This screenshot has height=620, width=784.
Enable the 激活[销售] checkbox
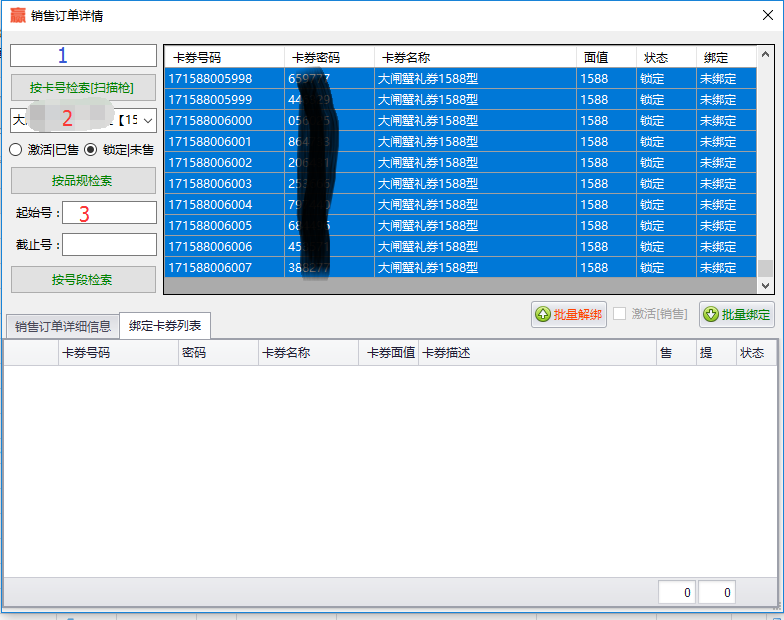click(620, 314)
